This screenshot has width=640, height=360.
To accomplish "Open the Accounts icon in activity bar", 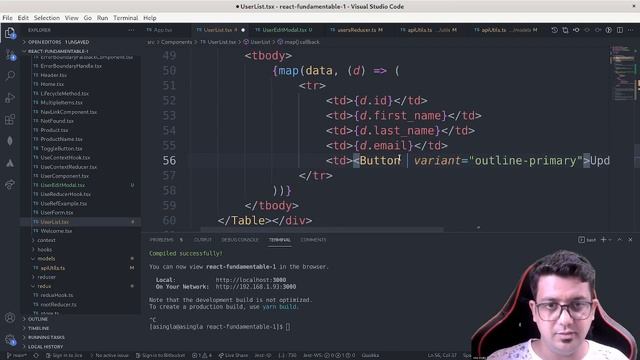I will pyautogui.click(x=10, y=318).
